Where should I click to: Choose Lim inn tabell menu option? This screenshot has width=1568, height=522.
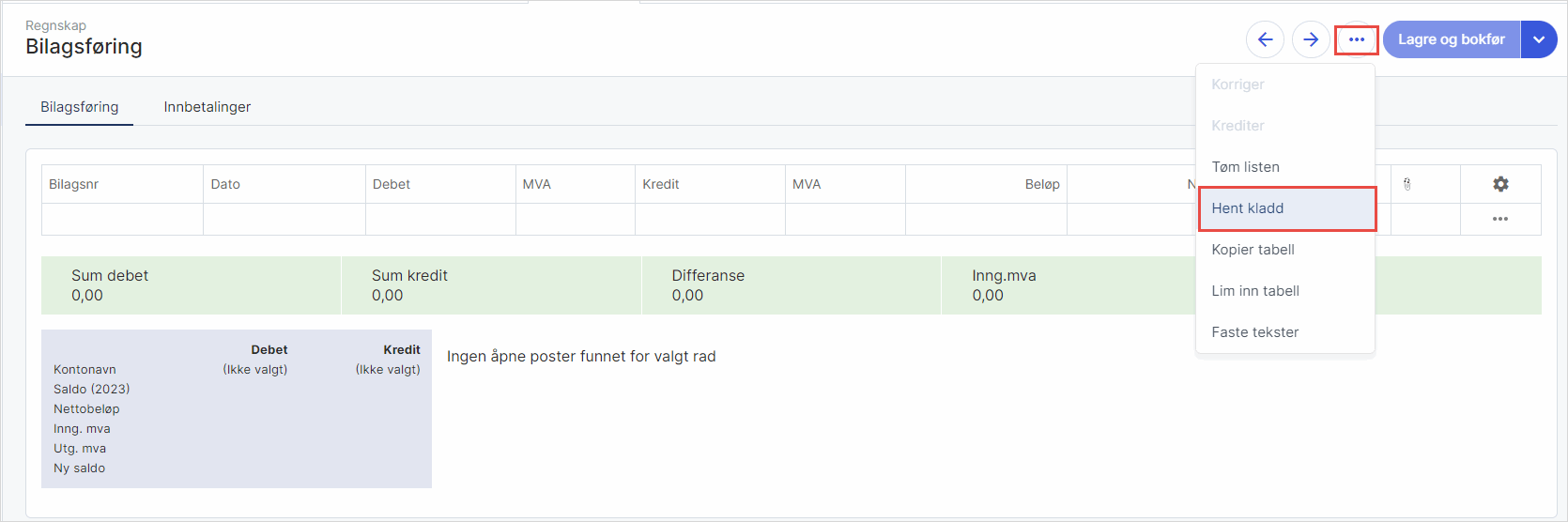coord(1255,291)
